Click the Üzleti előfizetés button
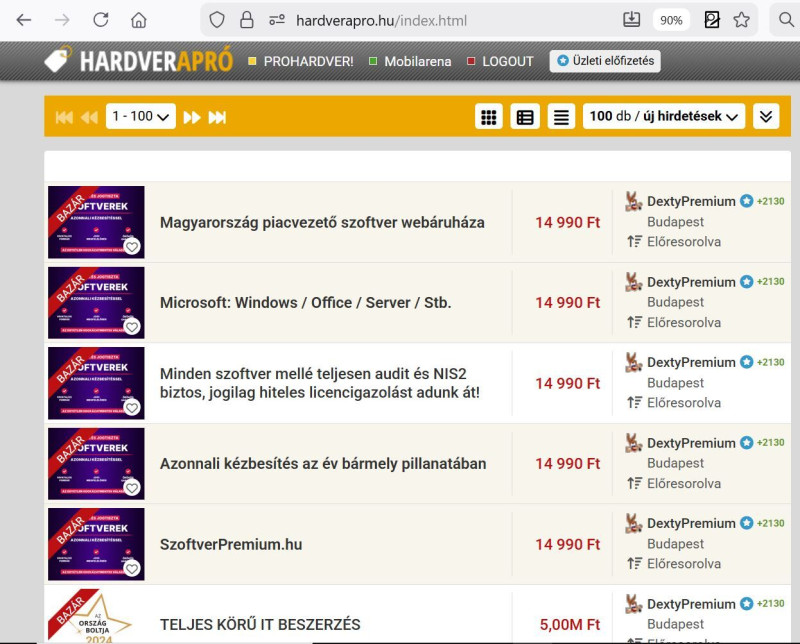This screenshot has height=644, width=800. 605,61
